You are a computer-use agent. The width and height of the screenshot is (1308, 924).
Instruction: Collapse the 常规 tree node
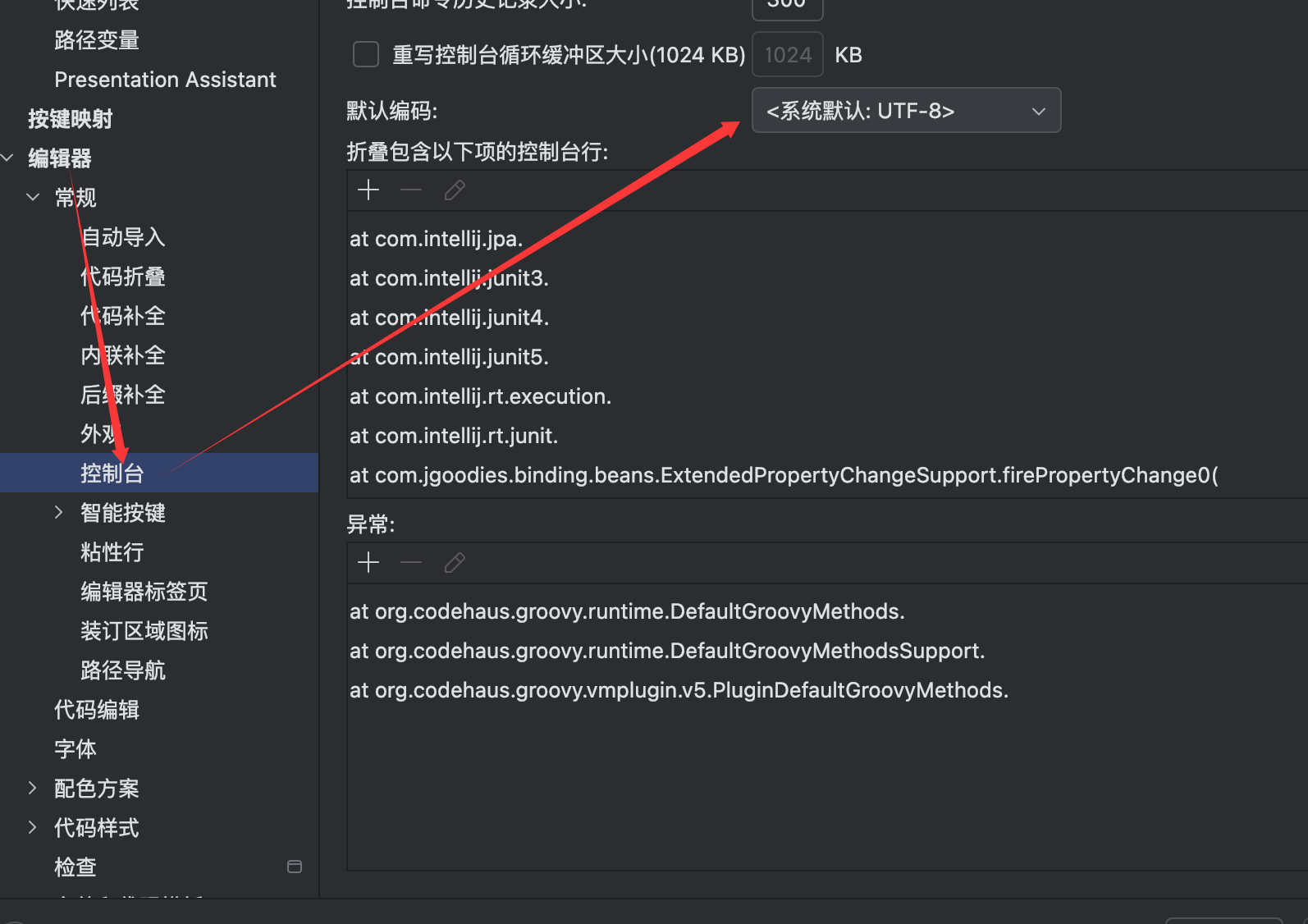[x=33, y=197]
